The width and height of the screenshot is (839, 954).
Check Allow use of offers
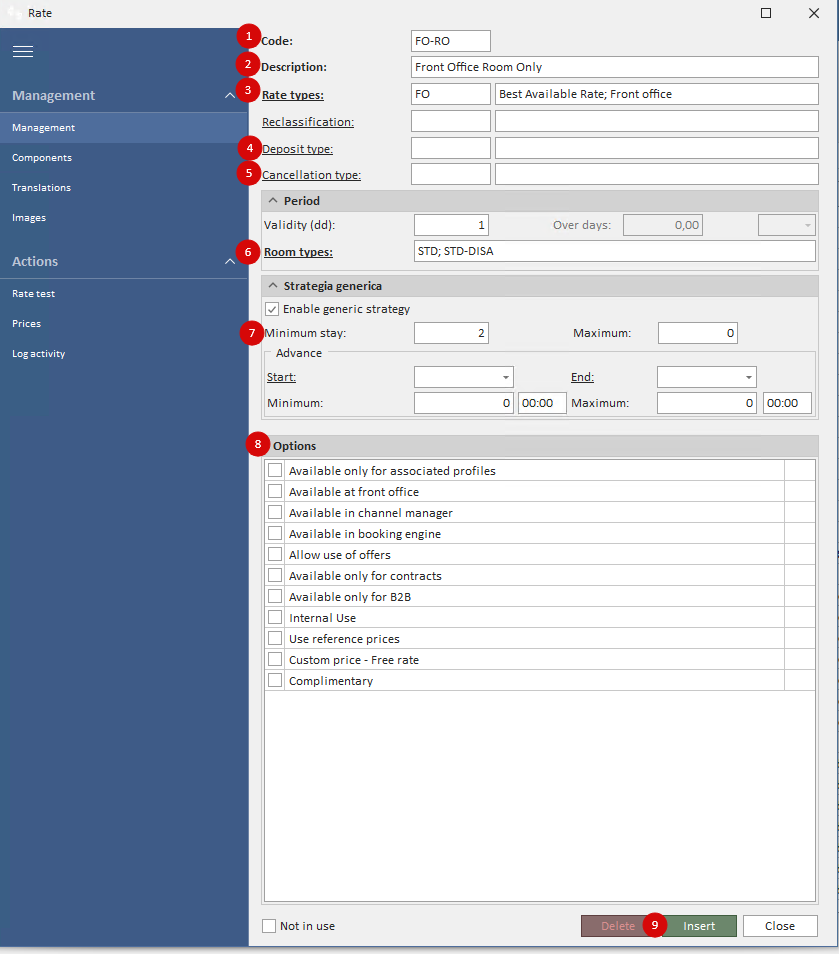tap(275, 554)
